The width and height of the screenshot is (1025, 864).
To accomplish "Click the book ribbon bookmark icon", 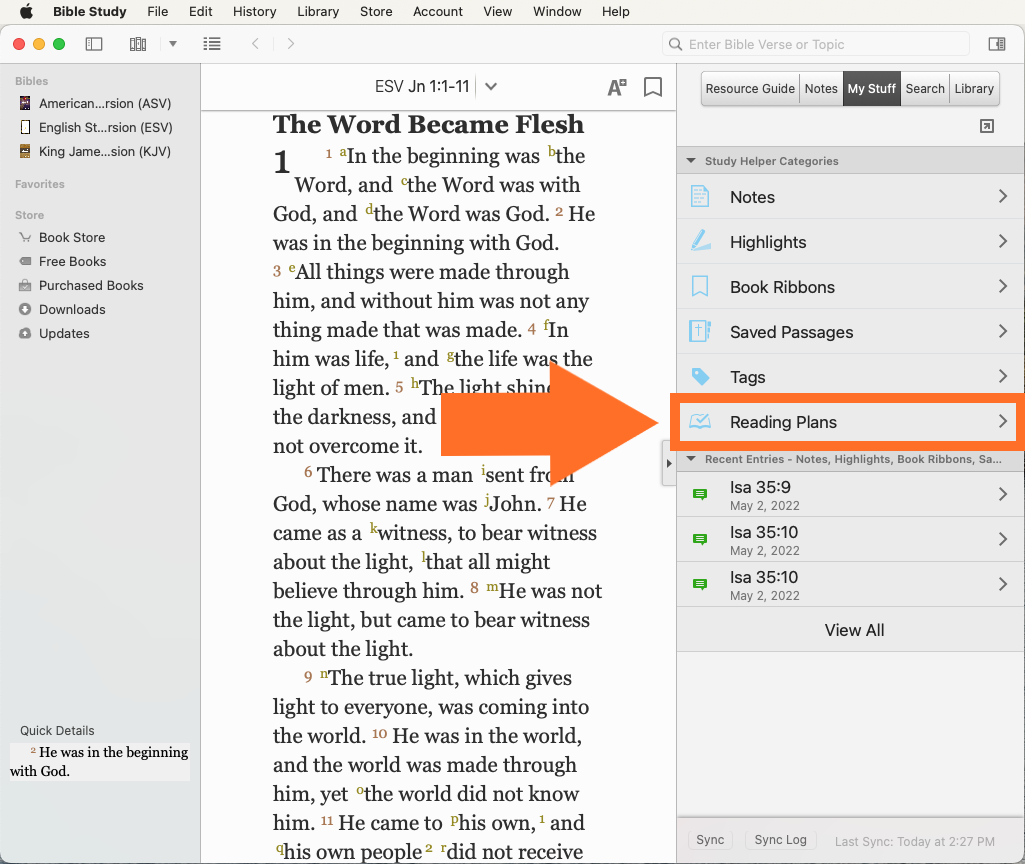I will point(653,87).
